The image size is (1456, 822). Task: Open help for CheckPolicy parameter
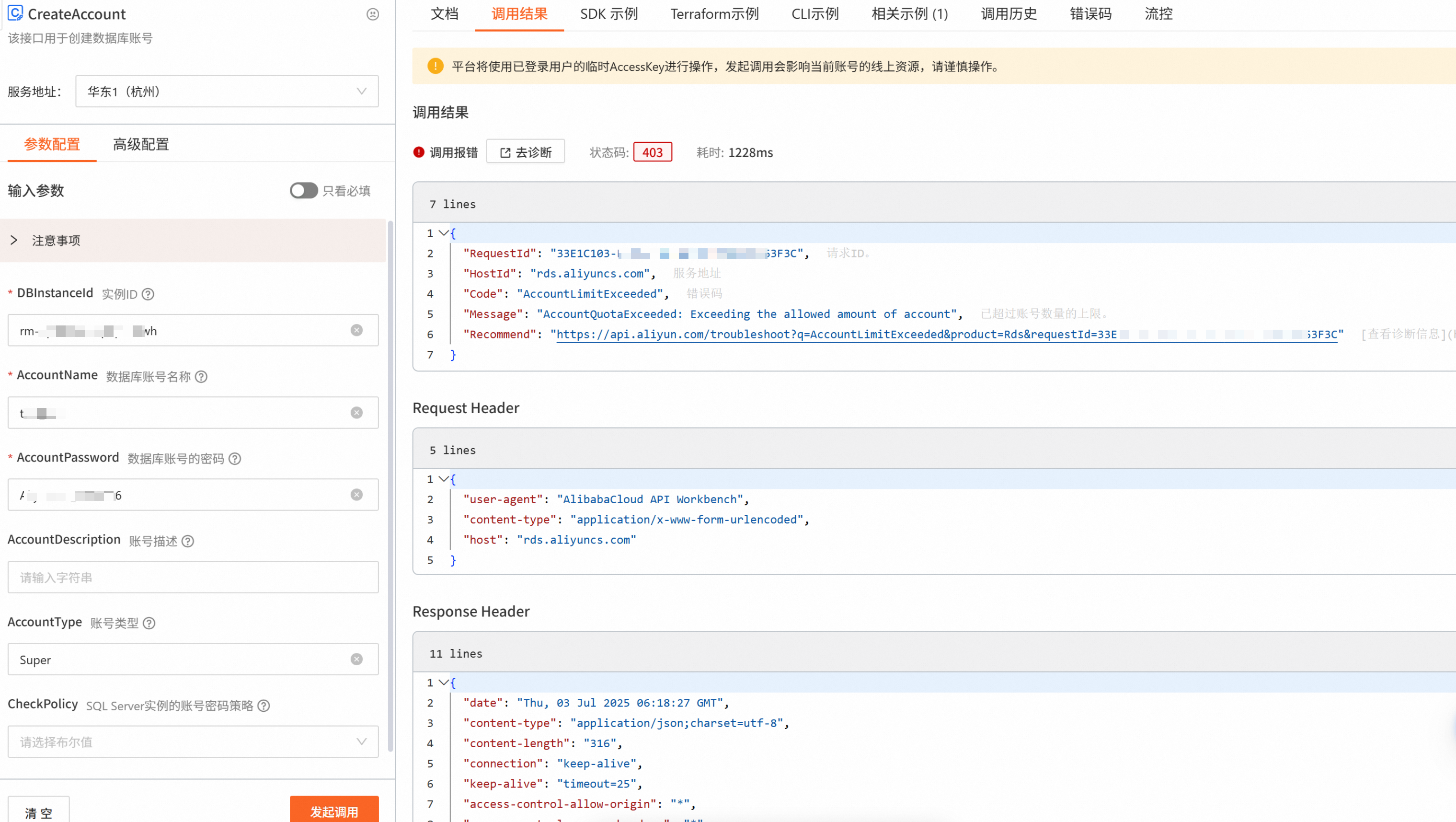pos(264,706)
